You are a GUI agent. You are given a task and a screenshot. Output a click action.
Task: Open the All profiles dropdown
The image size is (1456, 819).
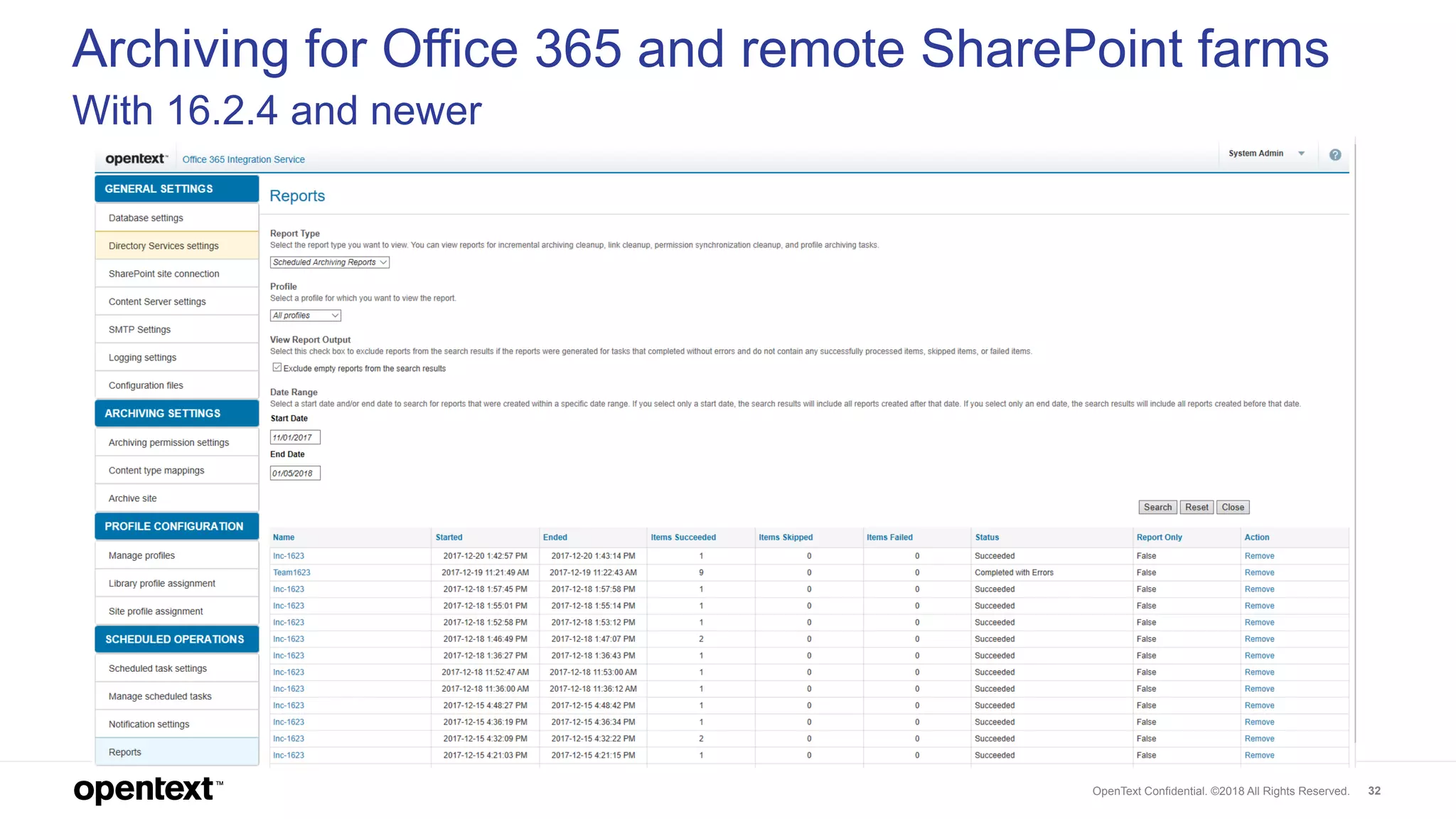pos(306,316)
